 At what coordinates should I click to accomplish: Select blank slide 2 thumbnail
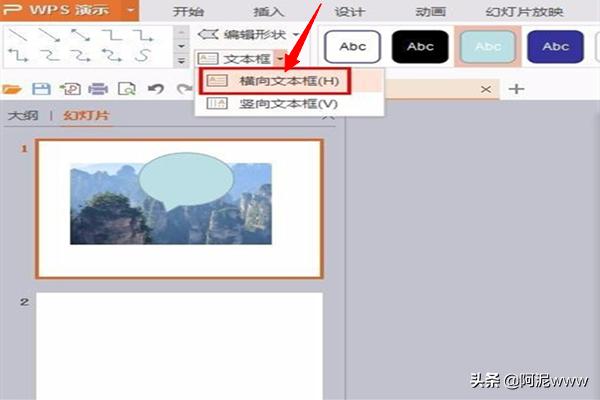(179, 346)
